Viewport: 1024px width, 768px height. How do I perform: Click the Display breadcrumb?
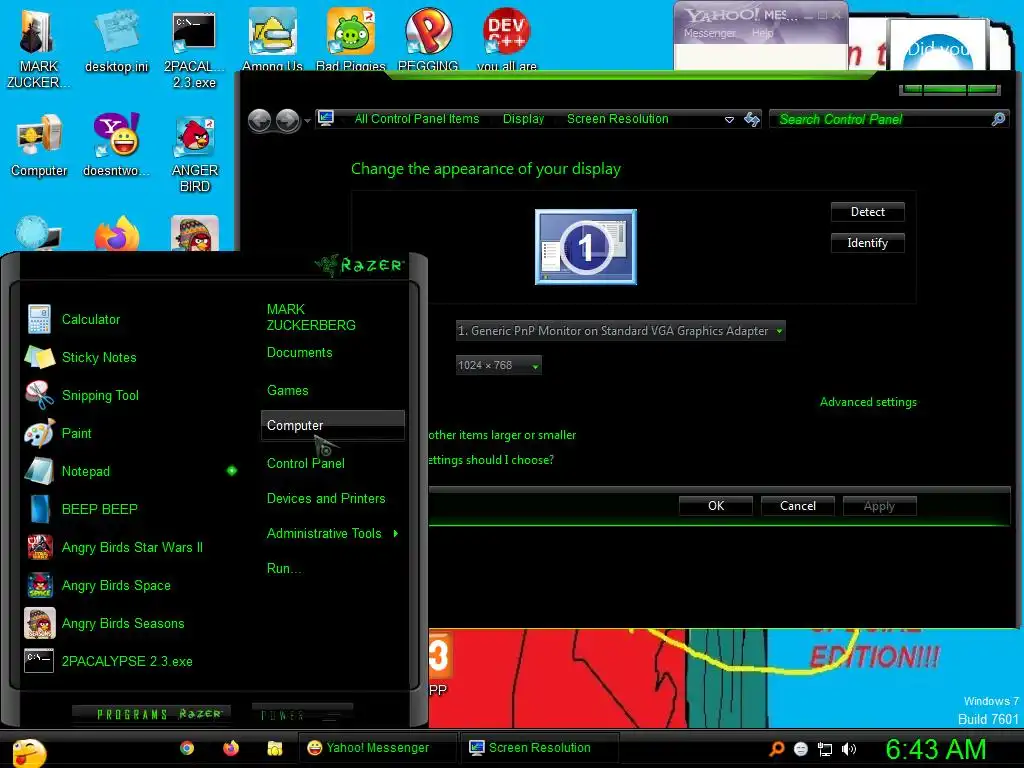523,119
